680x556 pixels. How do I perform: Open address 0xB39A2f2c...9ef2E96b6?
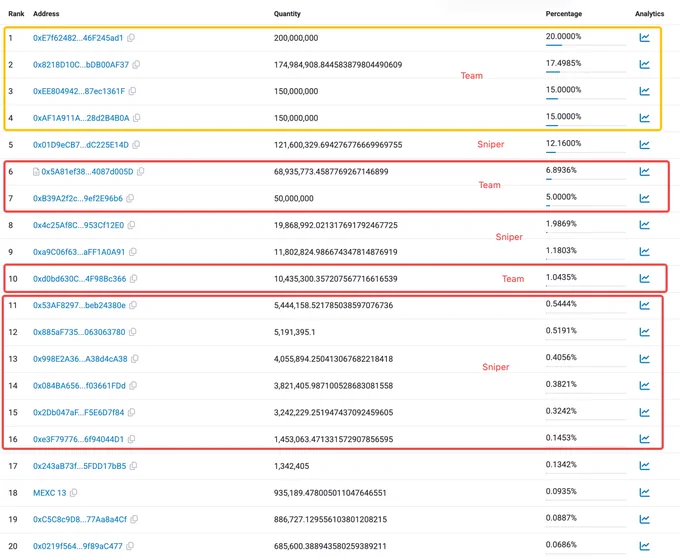(x=78, y=198)
